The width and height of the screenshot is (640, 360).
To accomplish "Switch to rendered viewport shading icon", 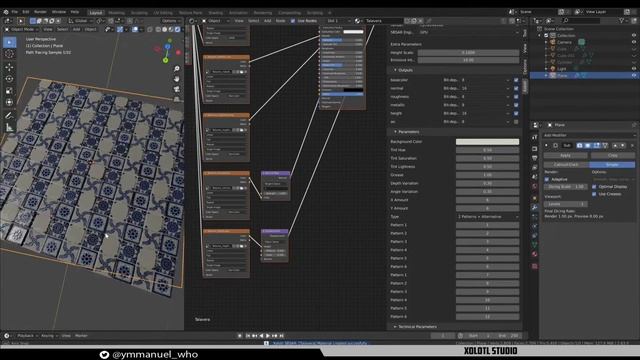I will point(178,29).
